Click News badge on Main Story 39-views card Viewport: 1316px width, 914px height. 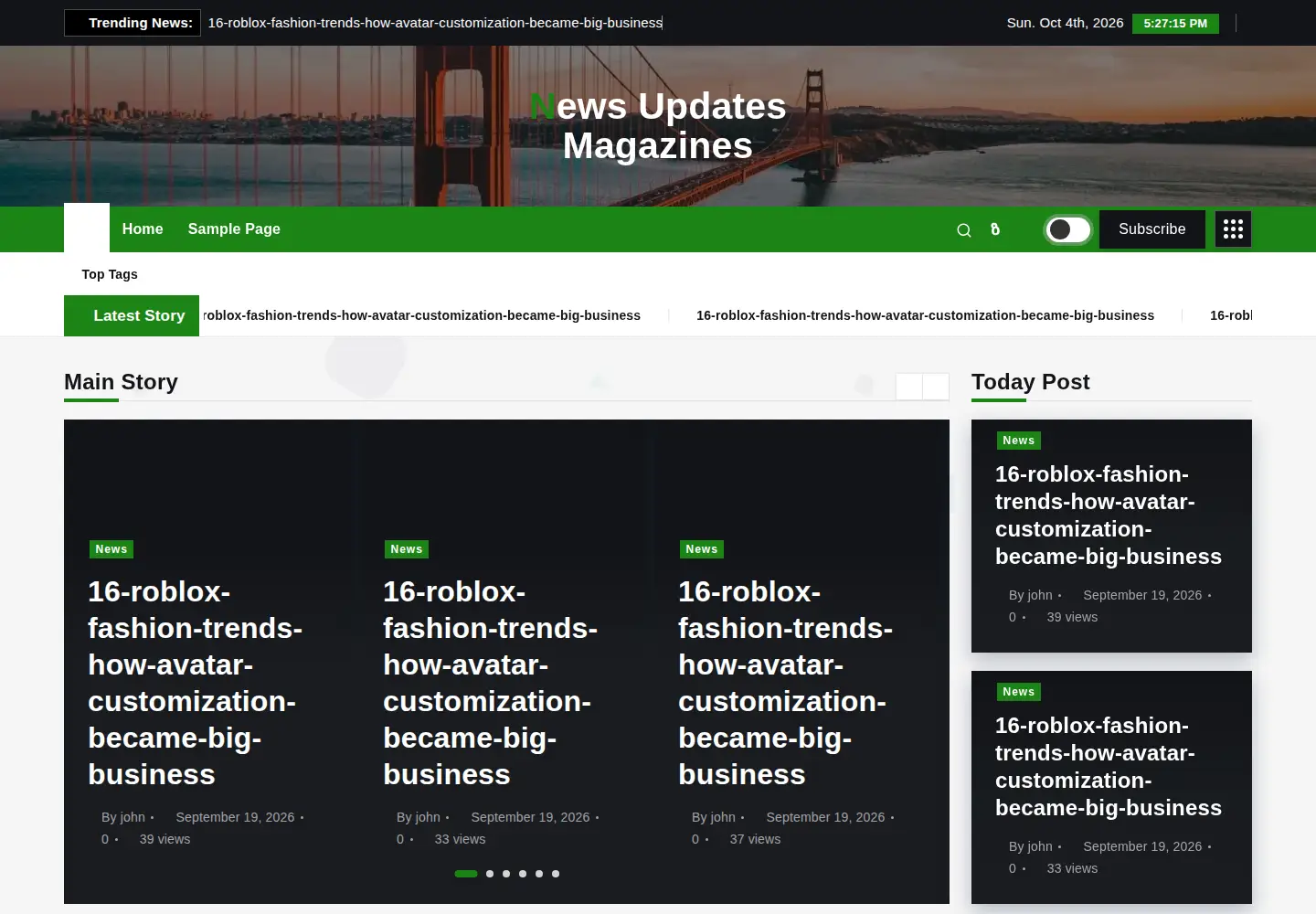tap(111, 549)
